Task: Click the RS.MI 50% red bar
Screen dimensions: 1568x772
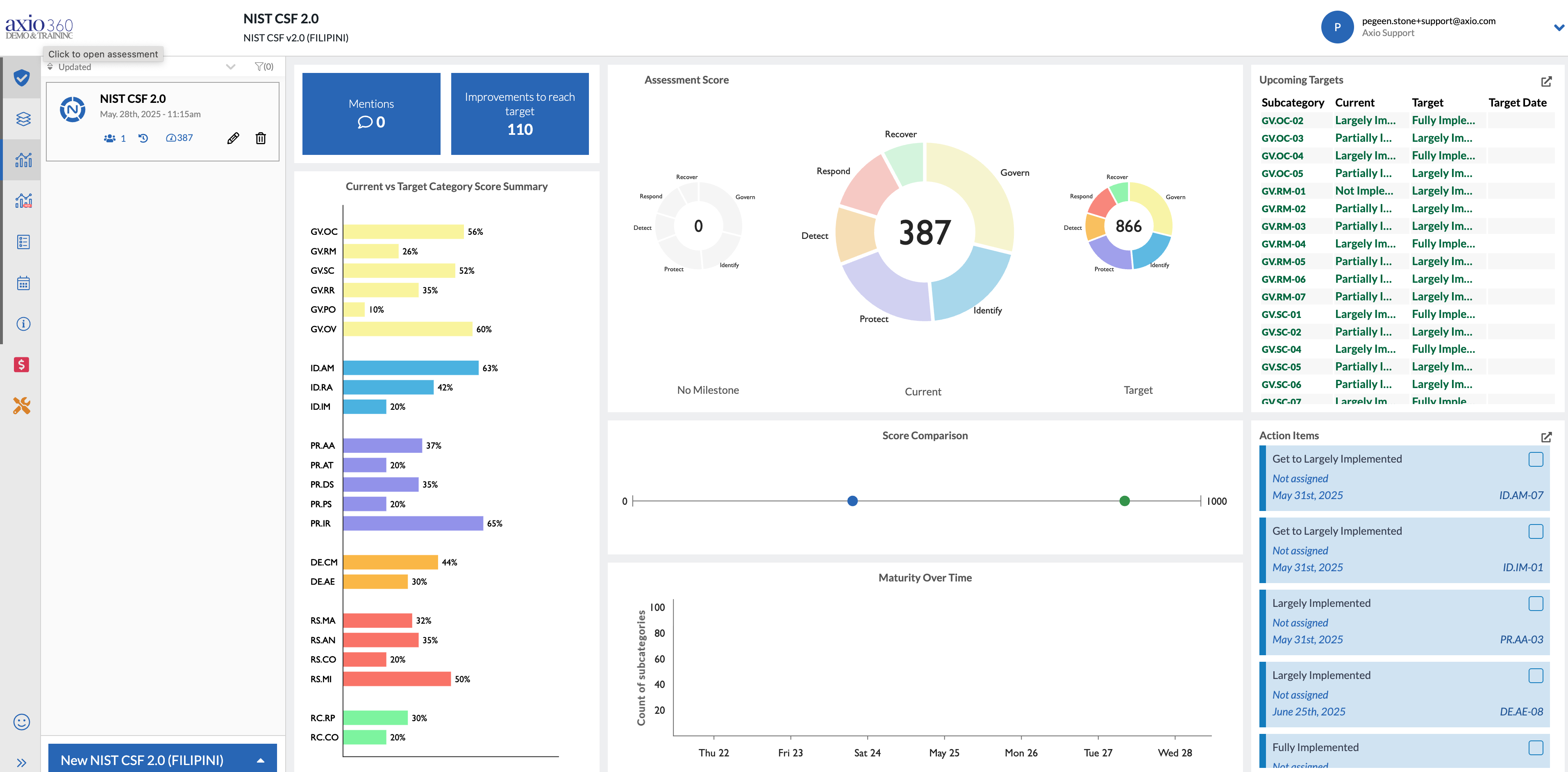Action: [x=397, y=679]
